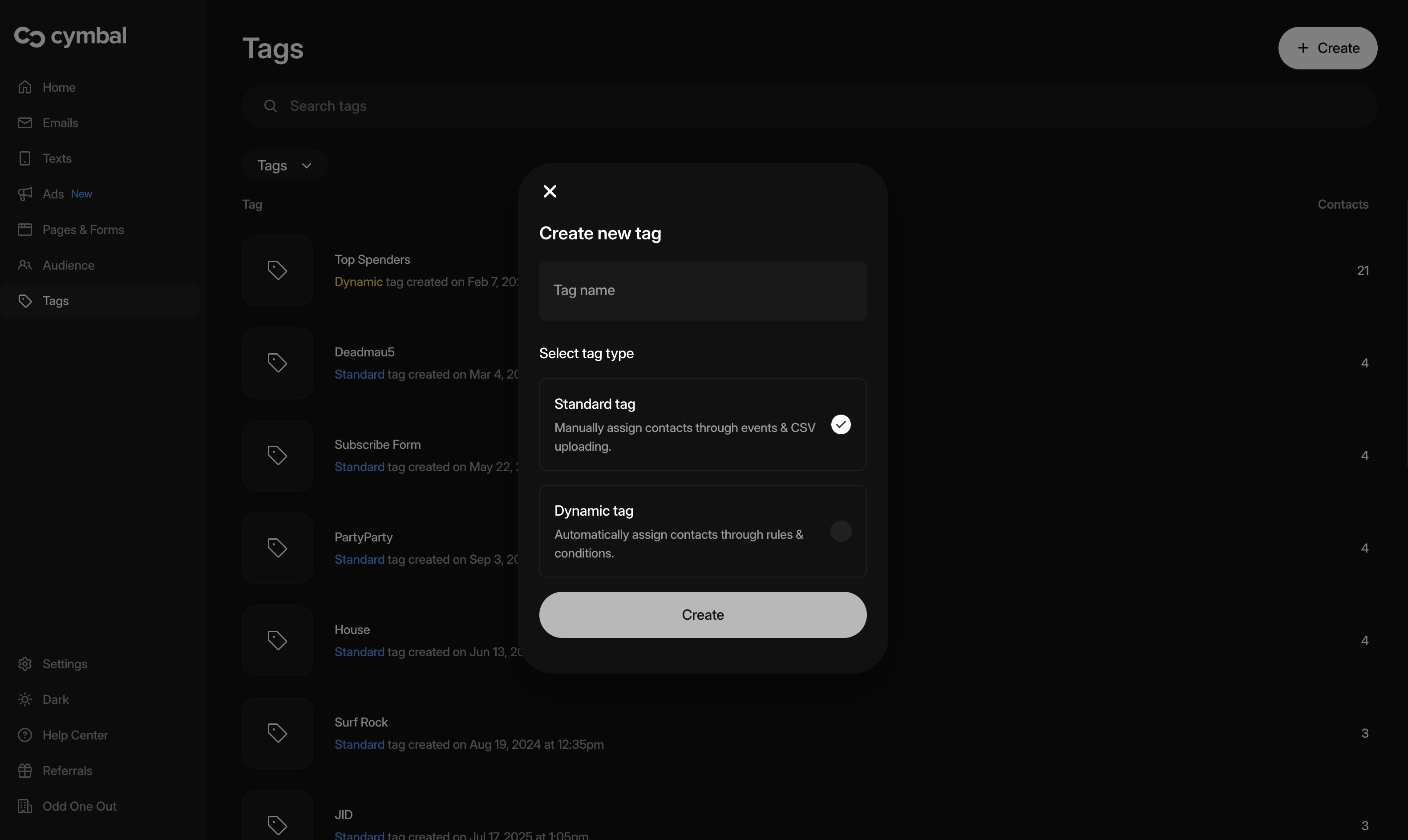The height and width of the screenshot is (840, 1408).
Task: Open Texts via phone icon
Action: pyautogui.click(x=25, y=158)
